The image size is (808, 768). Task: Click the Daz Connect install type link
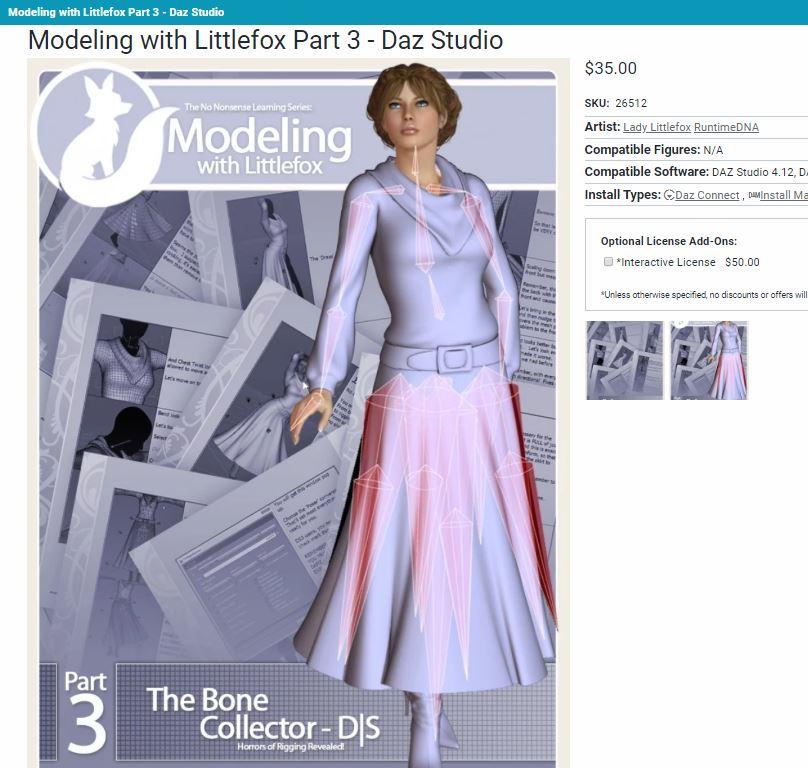[x=707, y=195]
